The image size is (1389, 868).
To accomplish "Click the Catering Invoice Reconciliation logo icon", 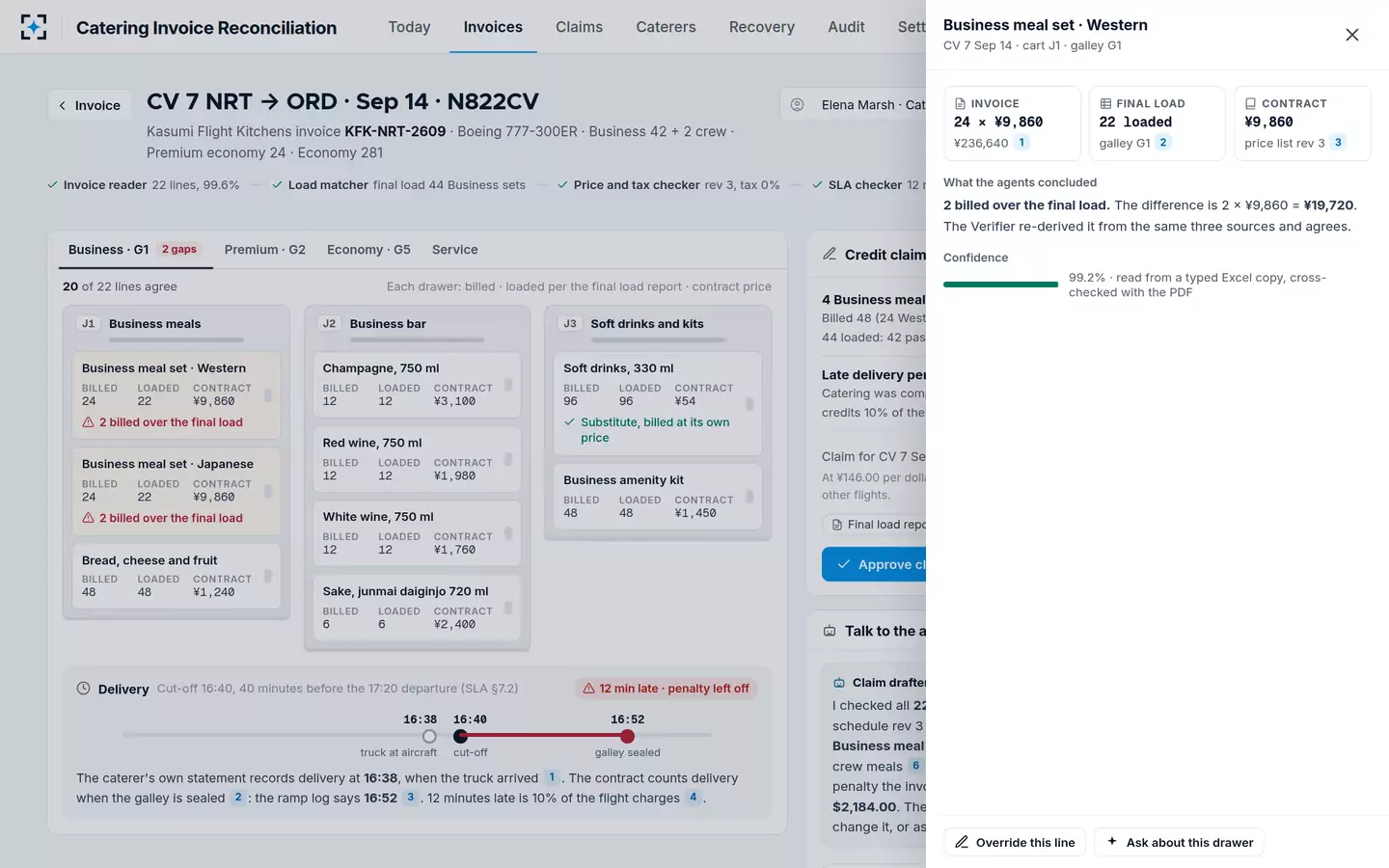I will [34, 27].
